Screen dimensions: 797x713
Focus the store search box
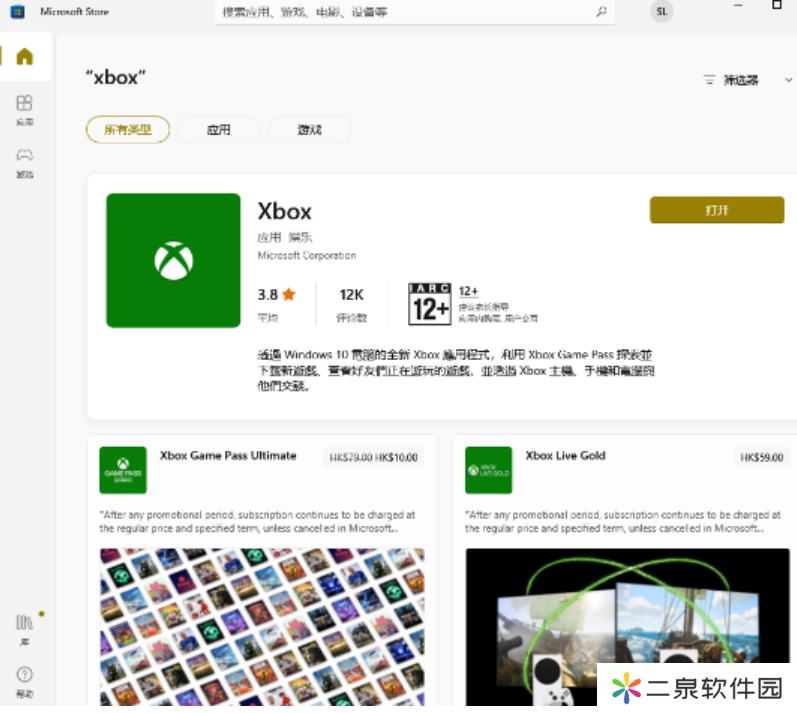tap(414, 12)
